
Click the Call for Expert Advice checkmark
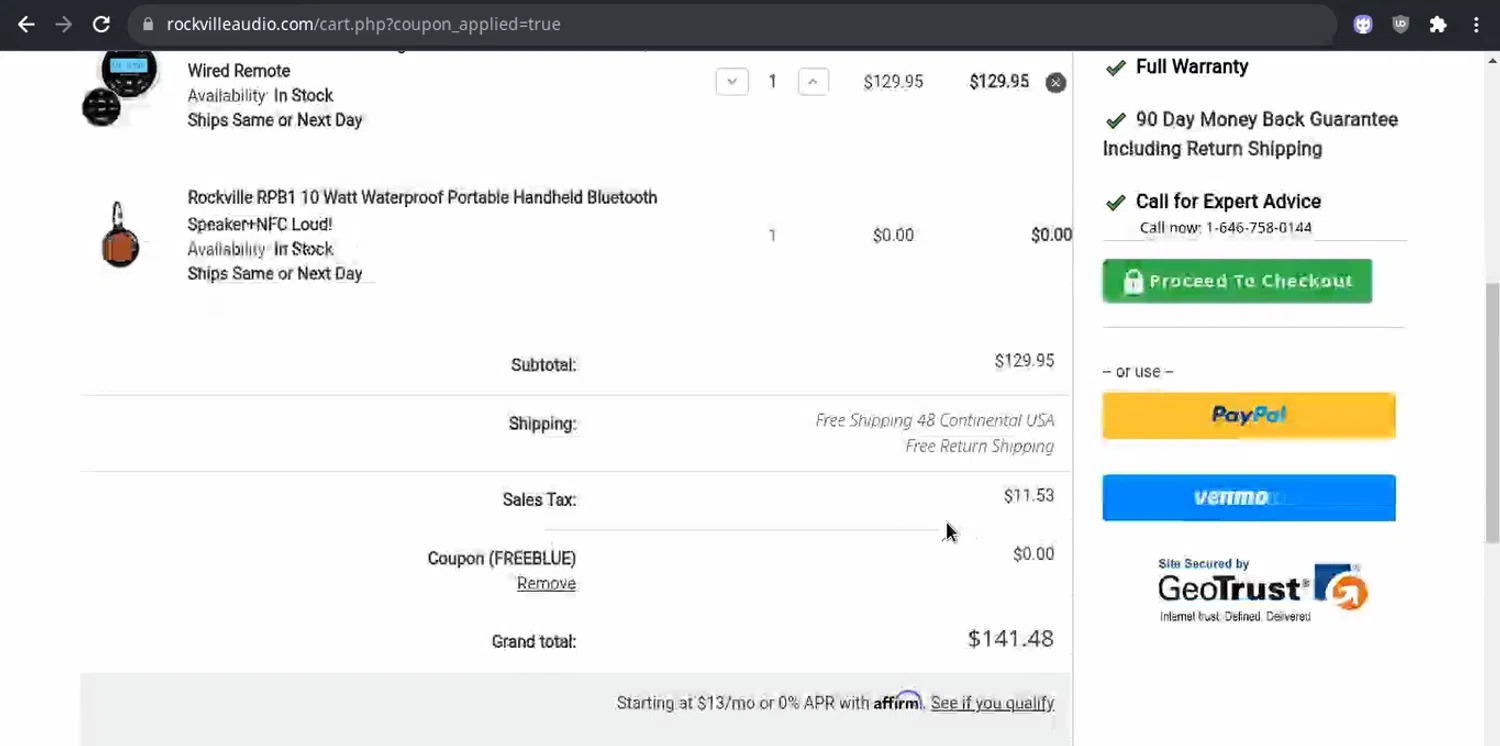tap(1116, 202)
